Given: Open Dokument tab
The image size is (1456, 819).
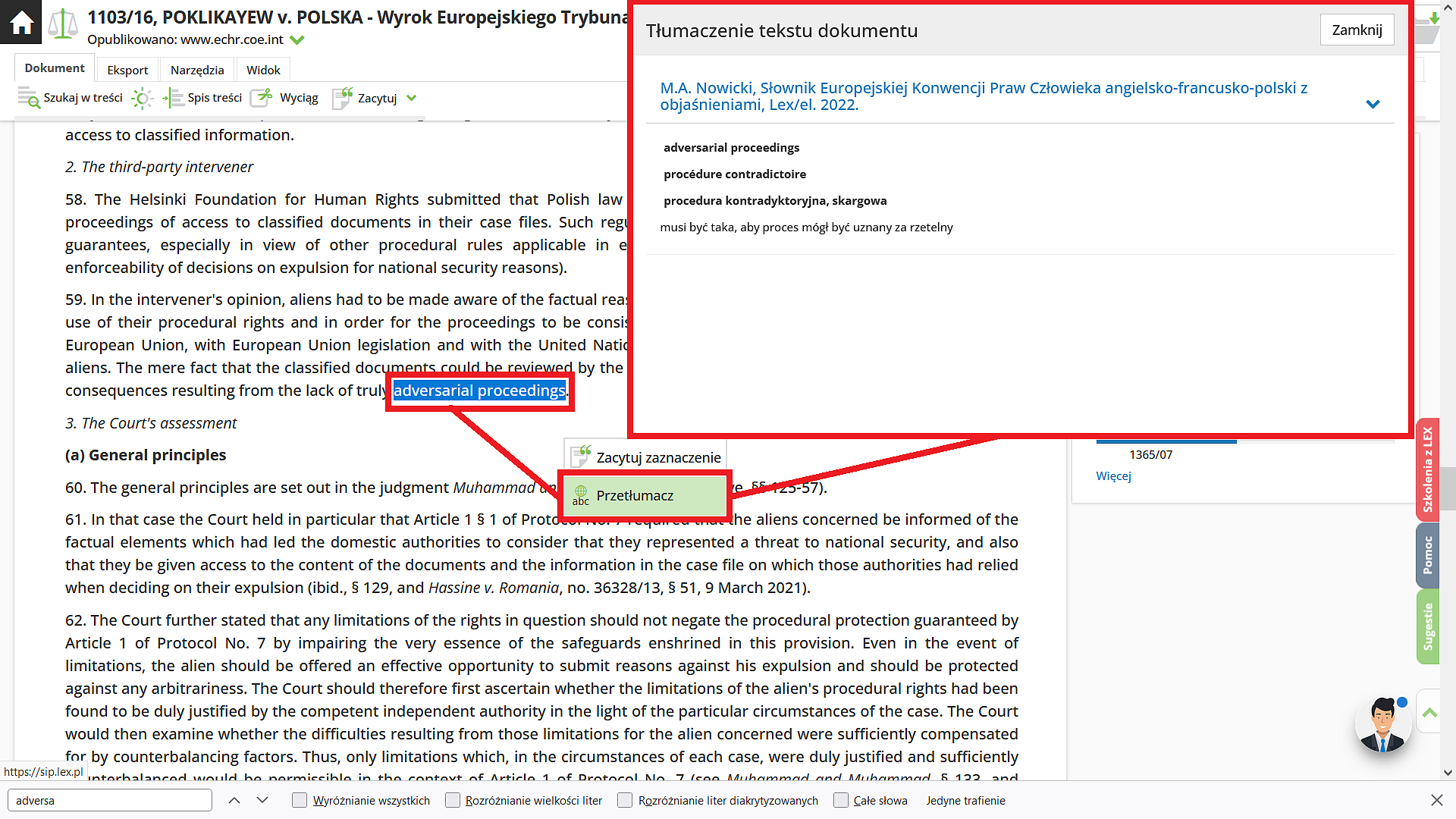Looking at the screenshot, I should 52,69.
